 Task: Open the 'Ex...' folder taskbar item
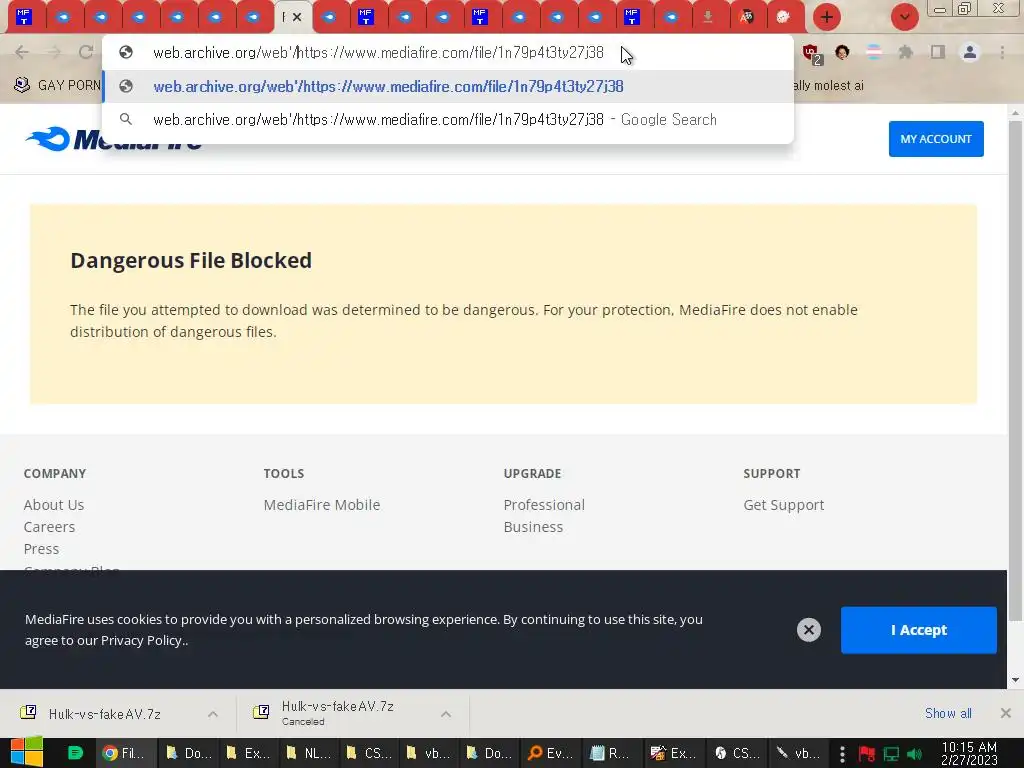(x=248, y=753)
